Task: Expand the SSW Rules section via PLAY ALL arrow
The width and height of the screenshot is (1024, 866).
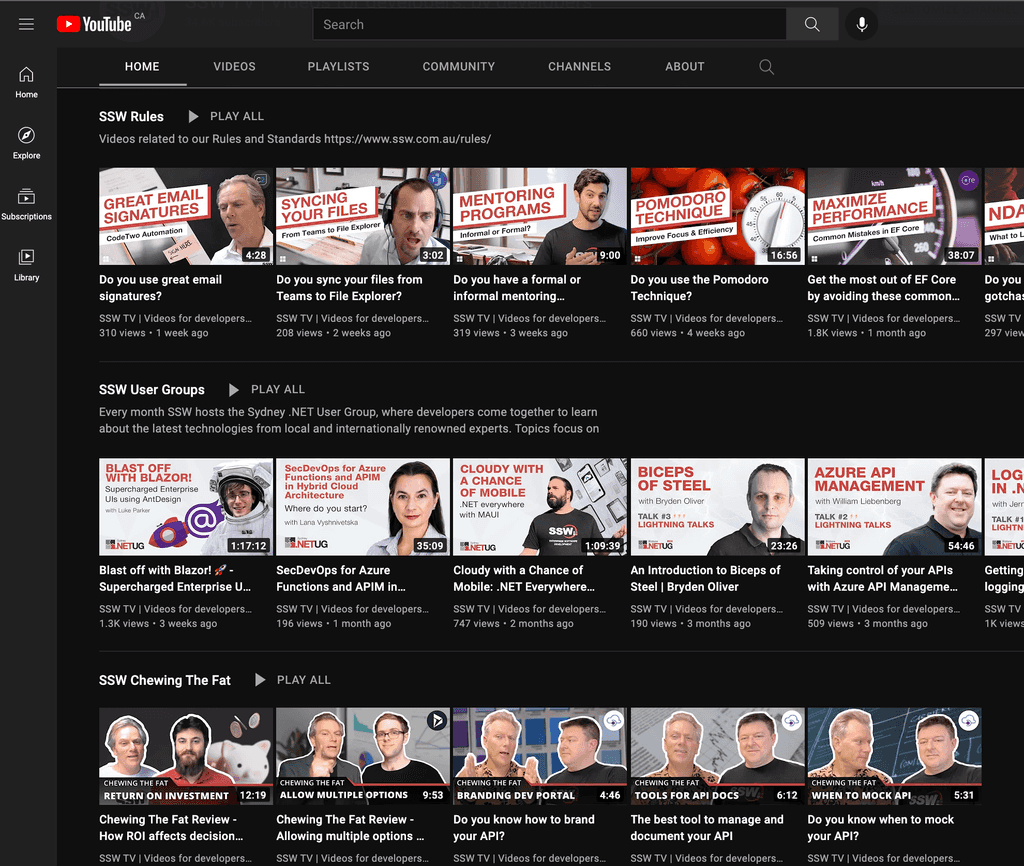Action: (x=192, y=116)
